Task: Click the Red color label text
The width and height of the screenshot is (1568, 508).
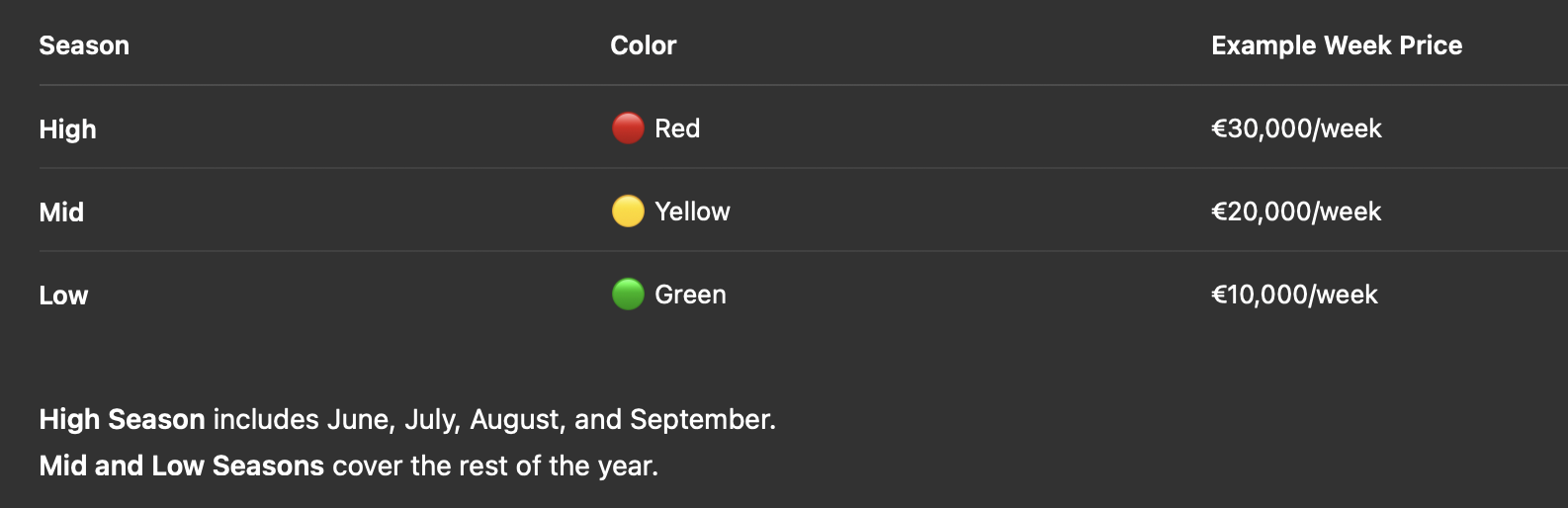Action: pos(677,128)
